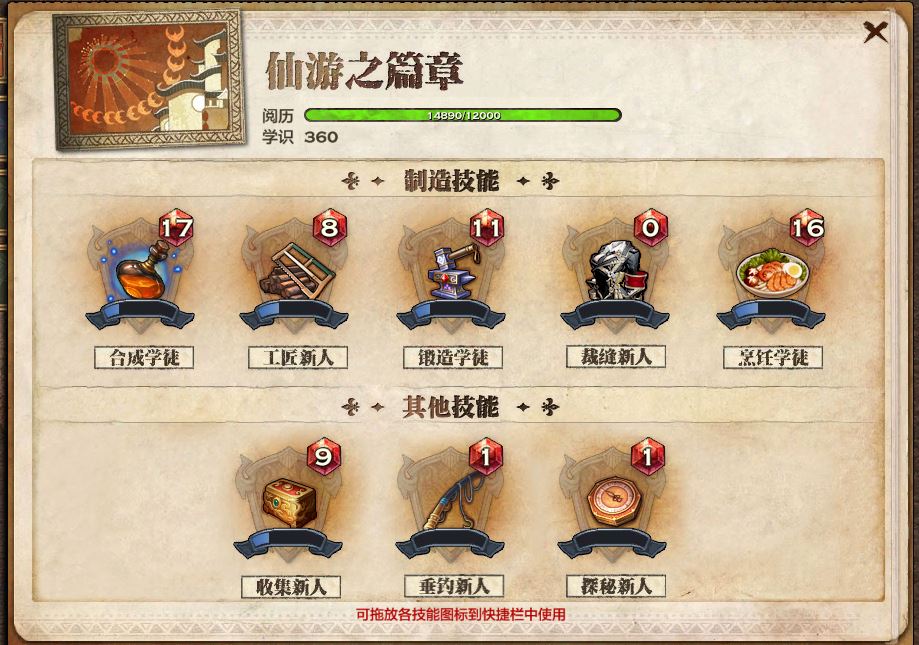919x645 pixels.
Task: Click the chapter illustration thumbnail with sun
Action: pyautogui.click(x=149, y=80)
